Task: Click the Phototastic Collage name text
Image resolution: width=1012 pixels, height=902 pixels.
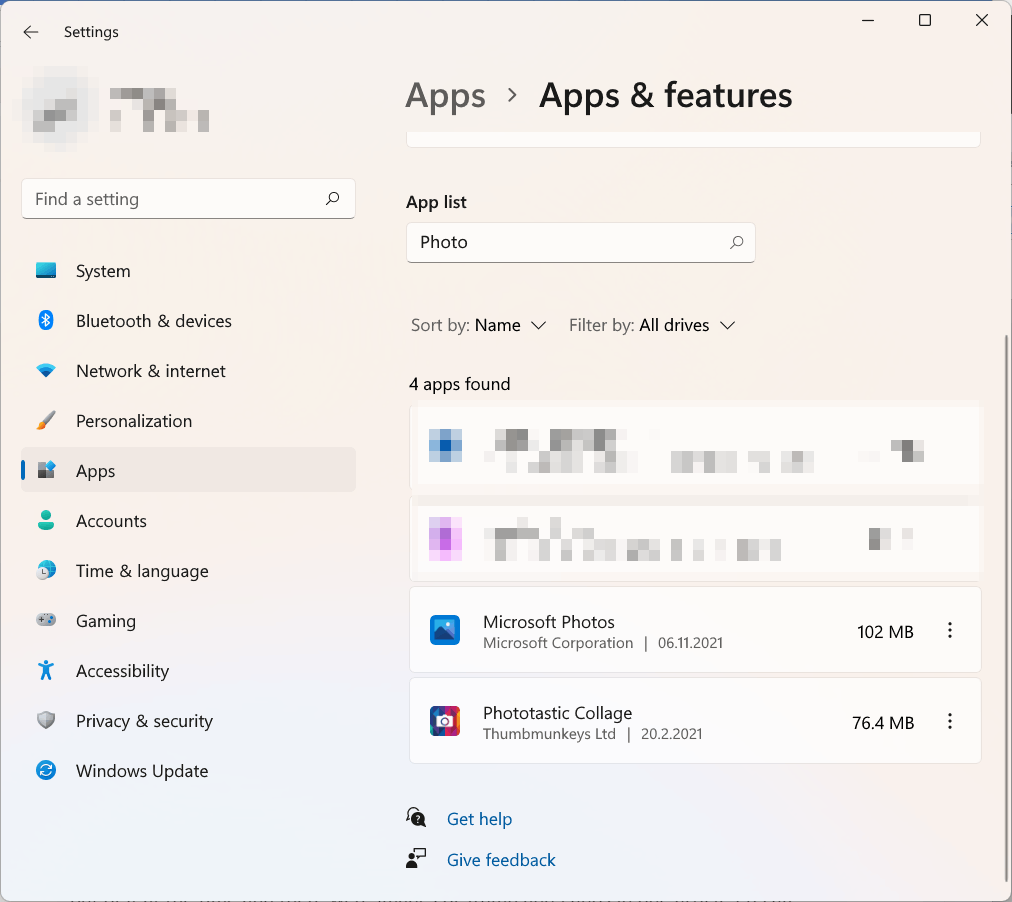Action: click(558, 713)
